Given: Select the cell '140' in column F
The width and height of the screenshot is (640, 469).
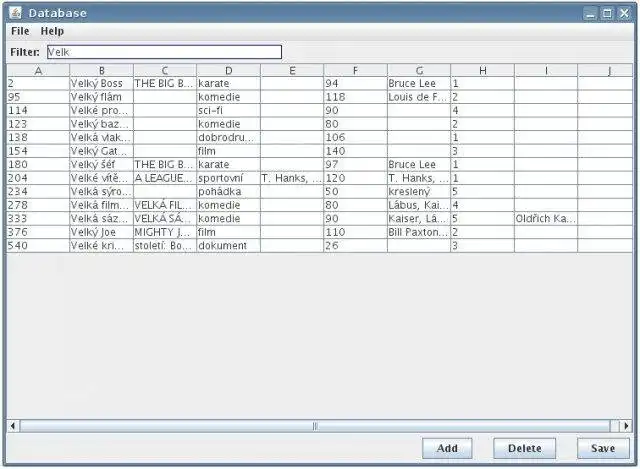Looking at the screenshot, I should point(356,151).
